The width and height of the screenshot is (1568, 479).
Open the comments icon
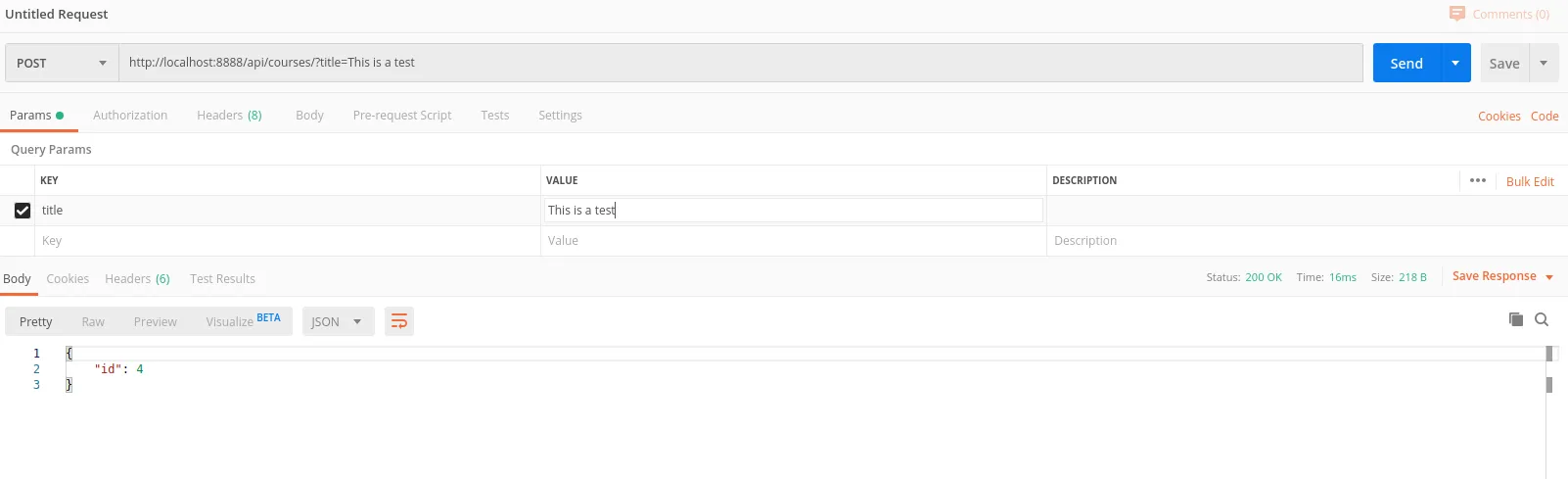click(1457, 14)
